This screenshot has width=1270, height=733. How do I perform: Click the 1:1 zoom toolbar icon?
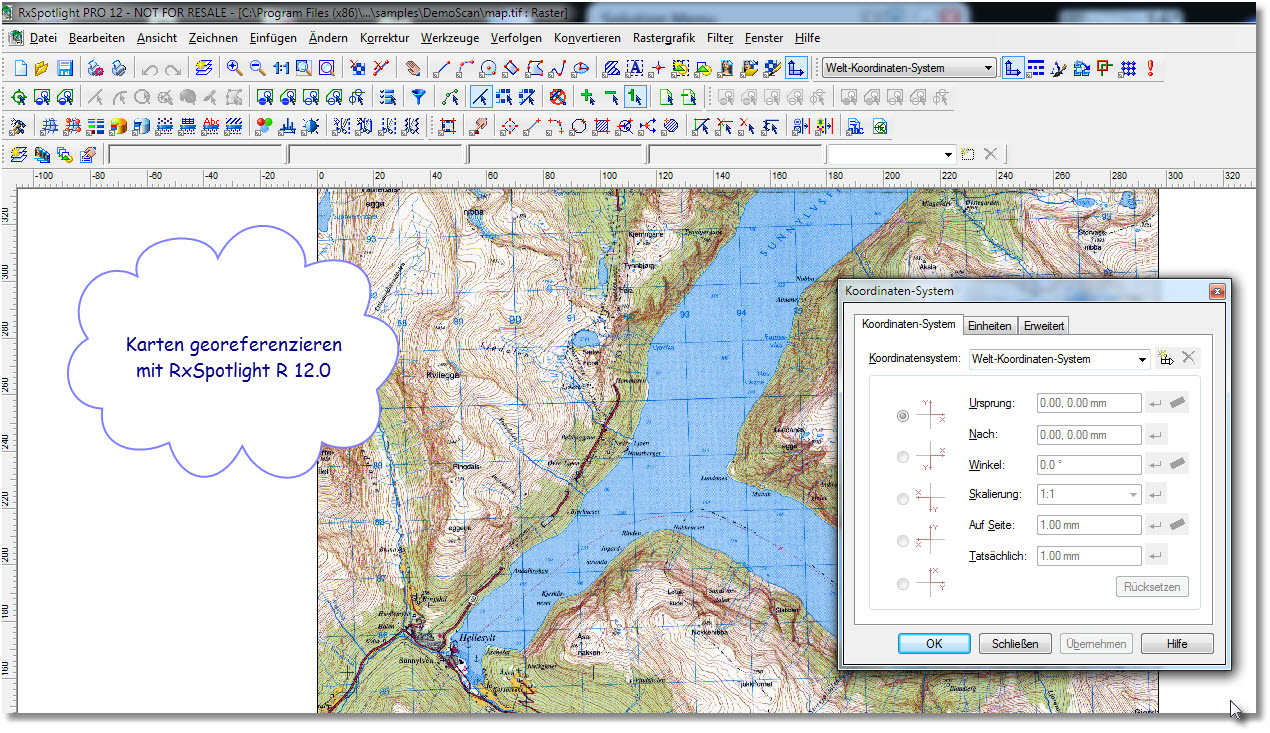(280, 68)
